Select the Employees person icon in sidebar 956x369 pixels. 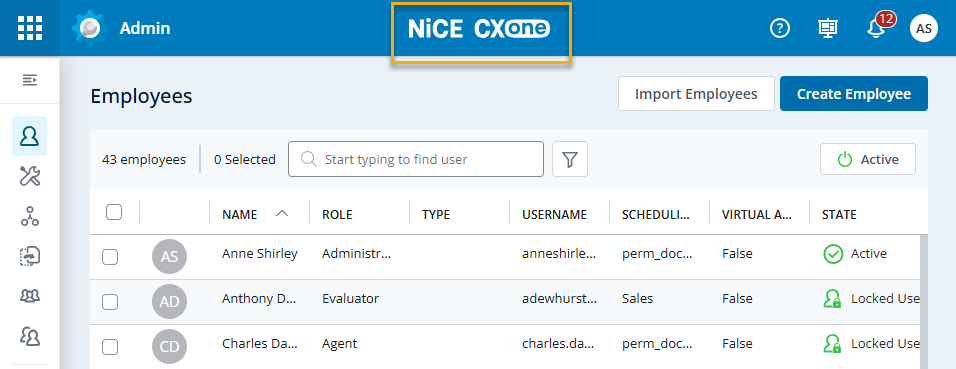(29, 136)
